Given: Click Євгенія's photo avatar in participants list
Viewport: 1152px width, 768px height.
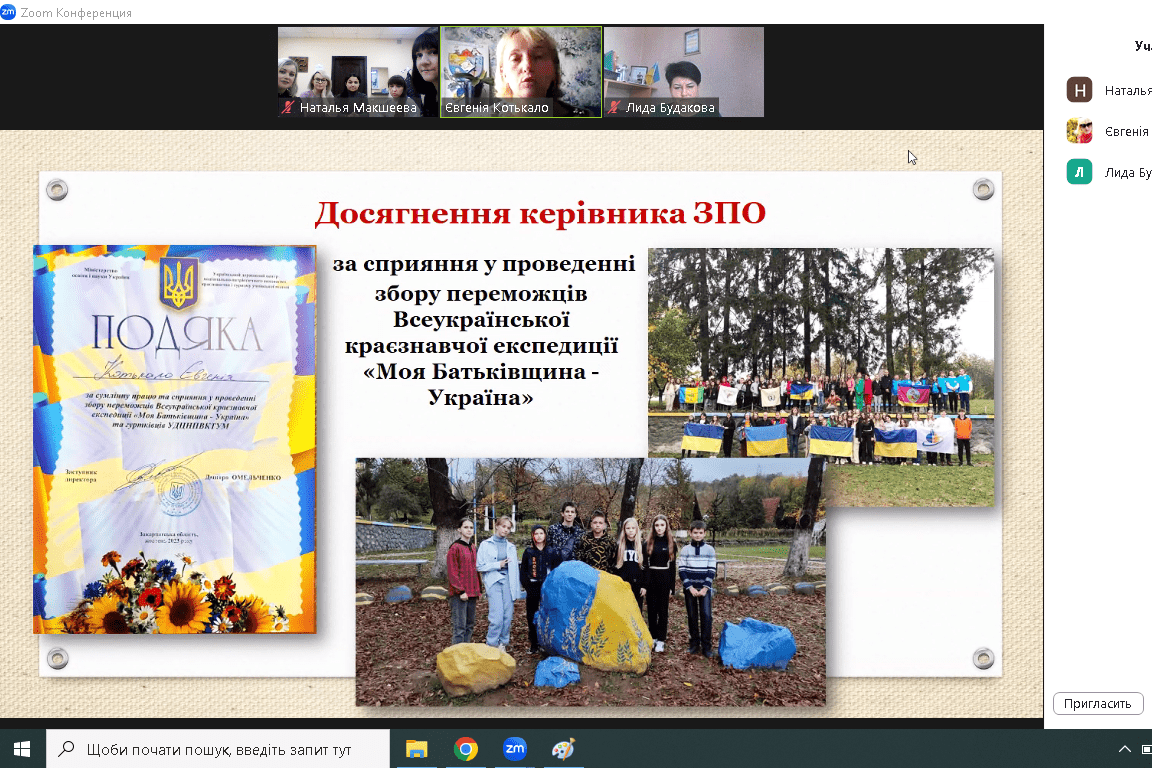Looking at the screenshot, I should coord(1079,131).
